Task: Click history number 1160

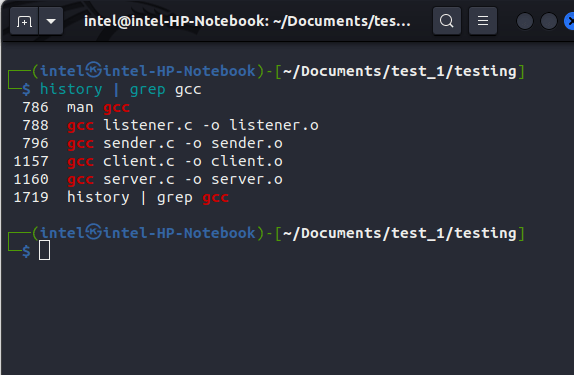Action: tap(31, 179)
